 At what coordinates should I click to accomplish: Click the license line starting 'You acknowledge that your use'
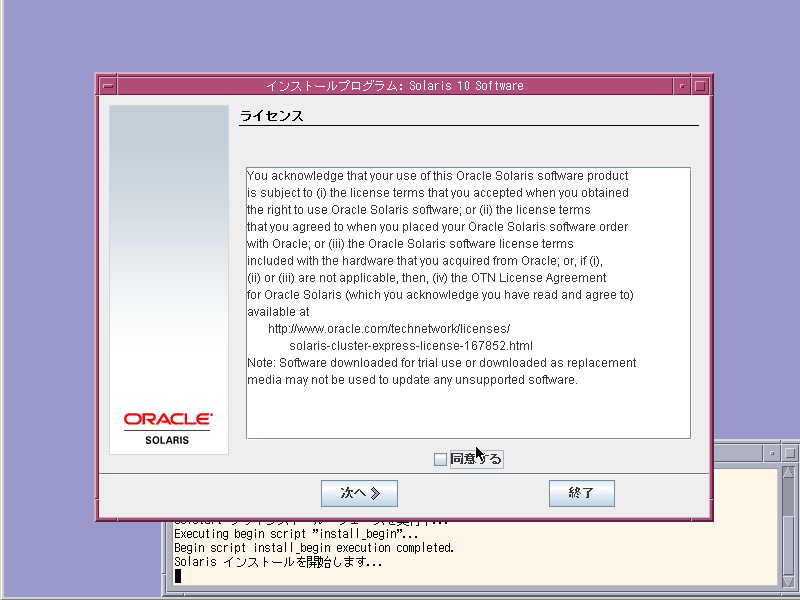tap(438, 176)
